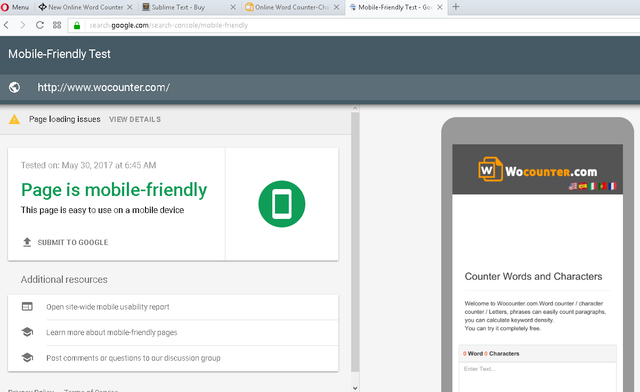Click the Page is mobile-friendly heading
The width and height of the screenshot is (640, 392).
(114, 190)
